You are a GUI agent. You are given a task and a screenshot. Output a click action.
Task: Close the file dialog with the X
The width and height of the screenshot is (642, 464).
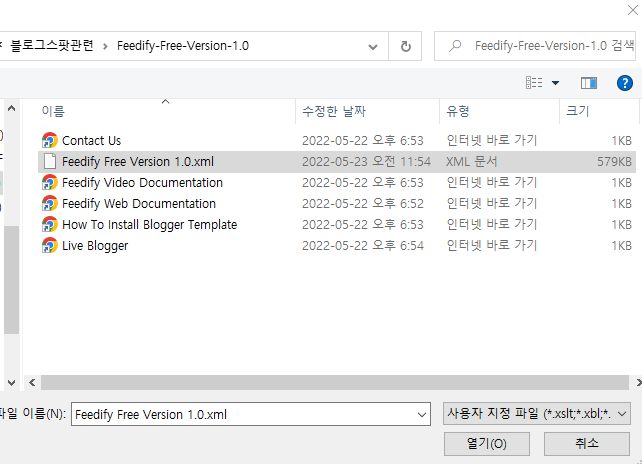coord(633,10)
